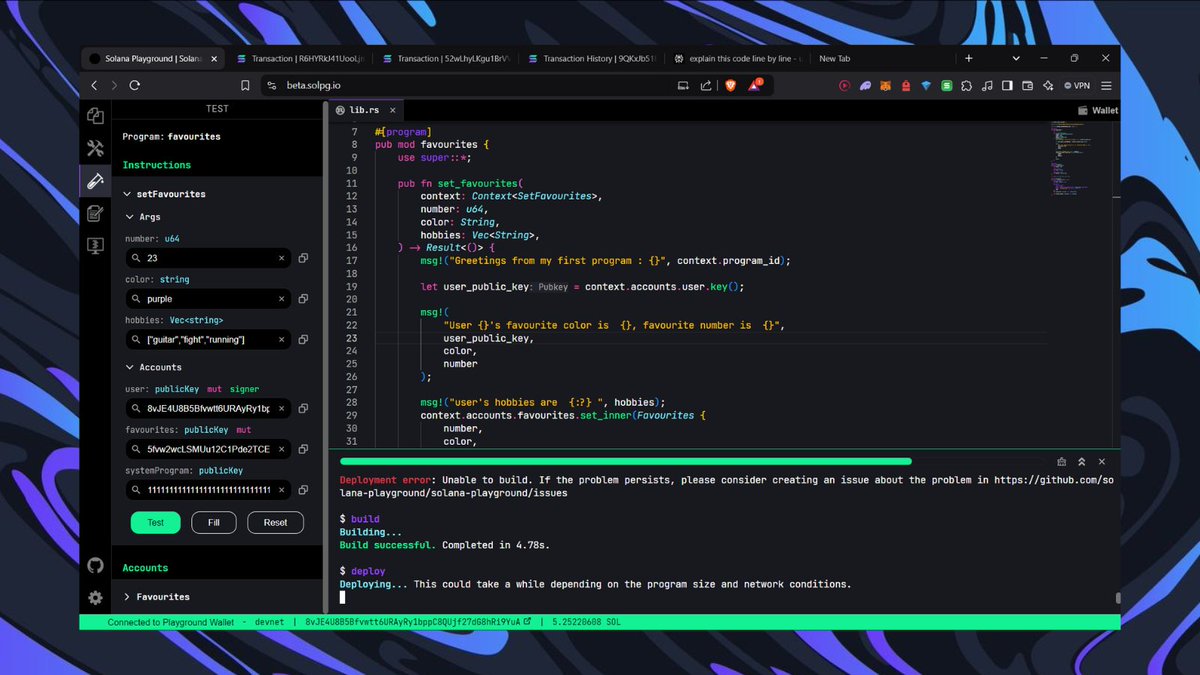Toggle the browser sidebar panel icon
This screenshot has height=675, width=1200.
point(1008,86)
